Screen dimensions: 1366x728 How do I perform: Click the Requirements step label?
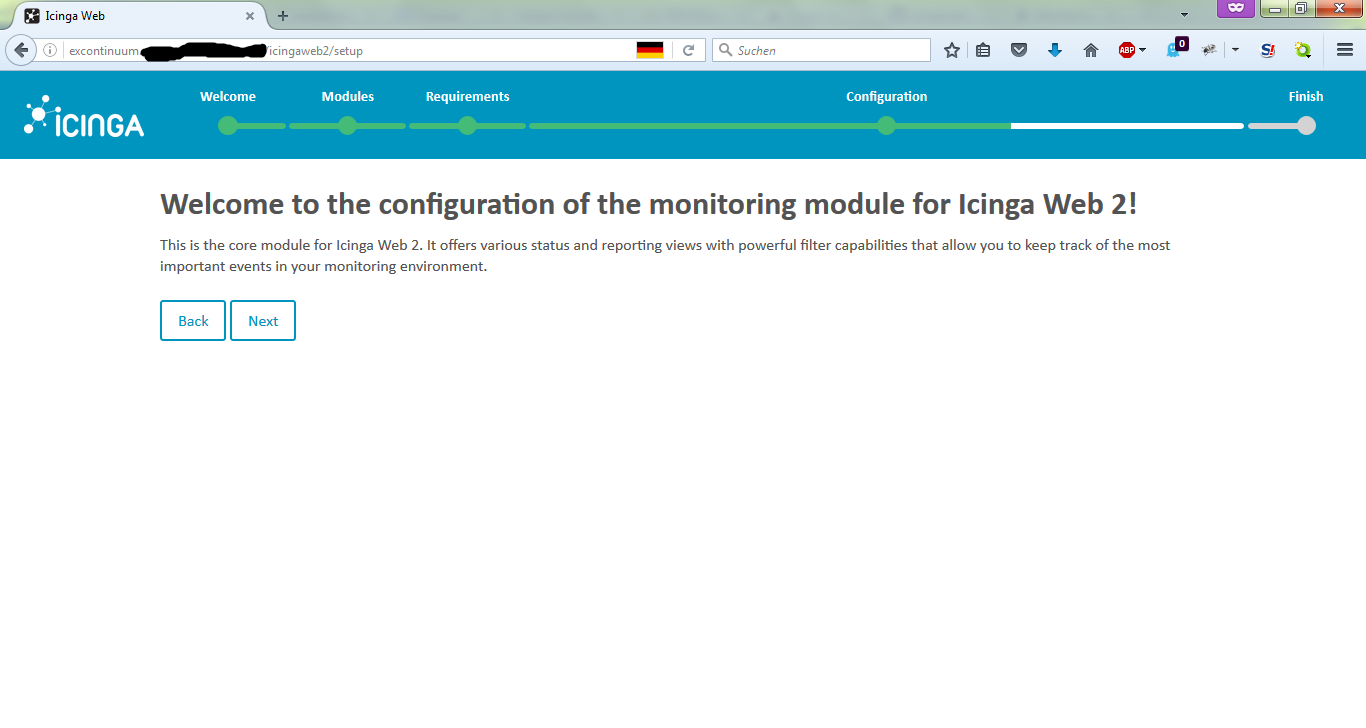coord(467,97)
